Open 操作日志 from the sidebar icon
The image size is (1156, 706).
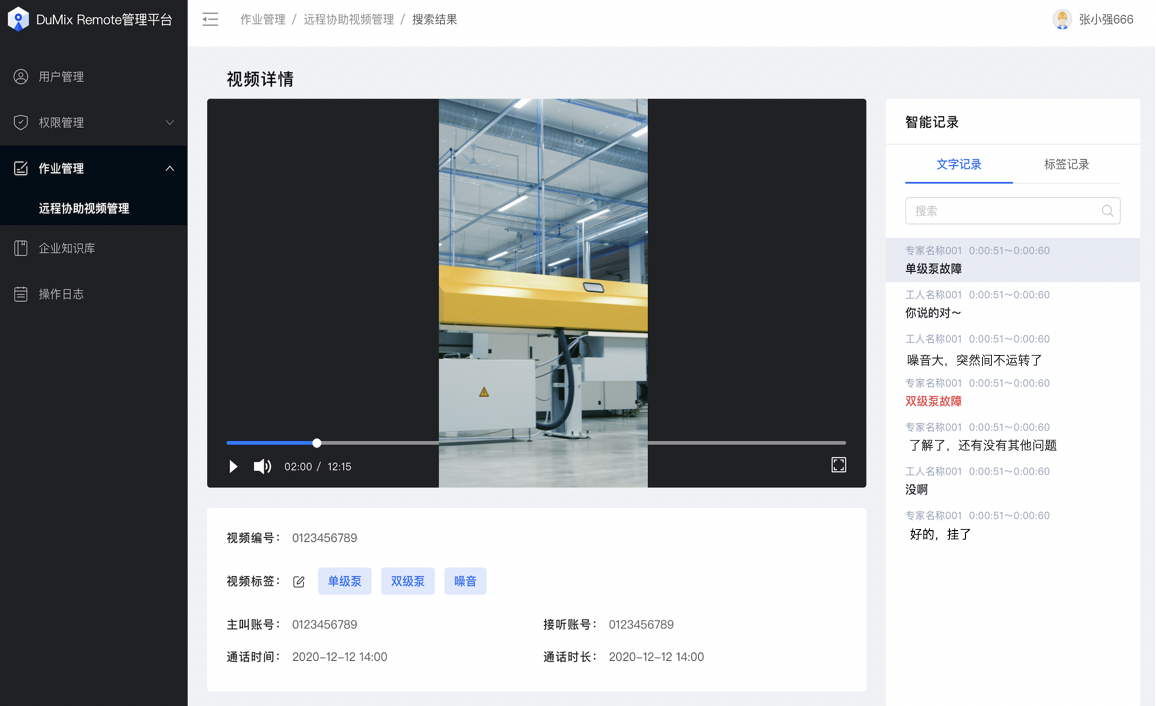pos(20,293)
